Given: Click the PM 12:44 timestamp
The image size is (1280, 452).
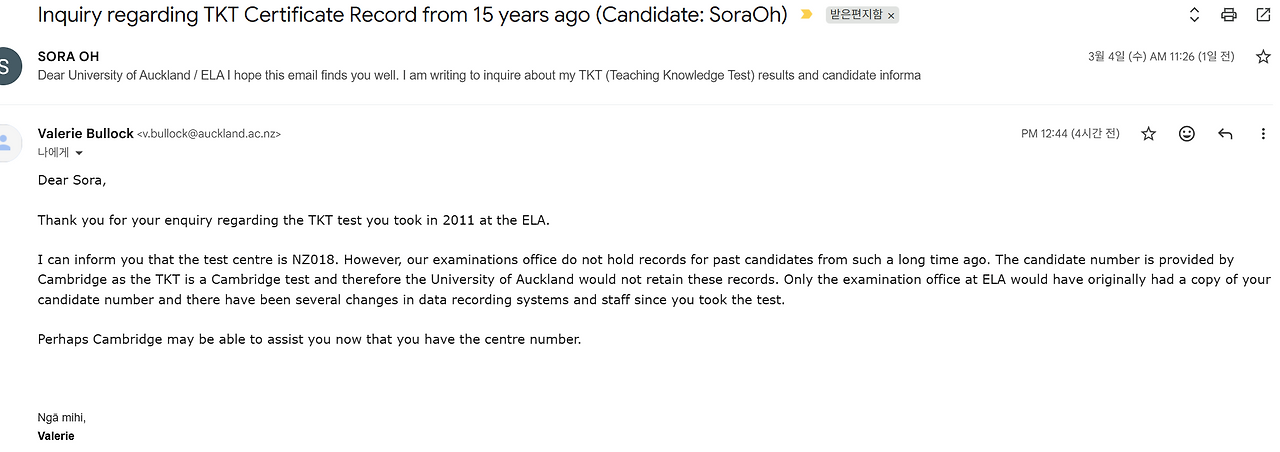Looking at the screenshot, I should pyautogui.click(x=1070, y=133).
